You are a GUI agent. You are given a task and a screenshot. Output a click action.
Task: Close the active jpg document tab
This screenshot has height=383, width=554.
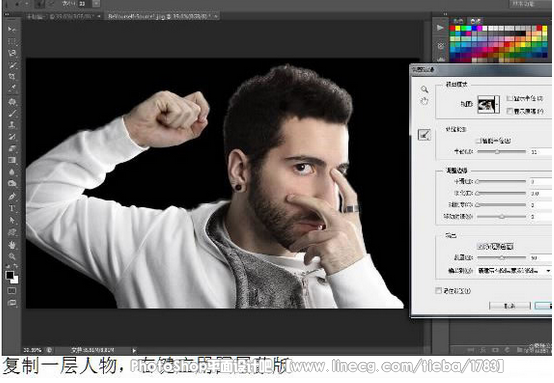point(215,16)
